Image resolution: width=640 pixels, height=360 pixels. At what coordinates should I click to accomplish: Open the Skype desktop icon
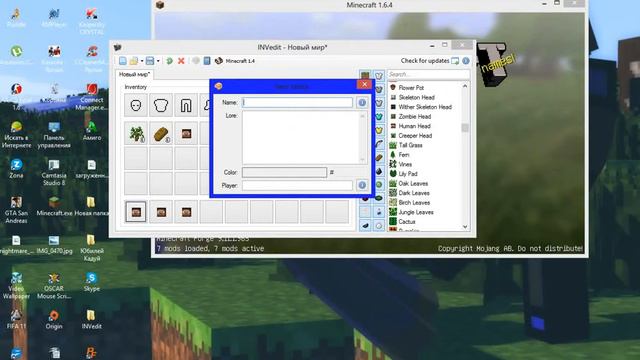(x=91, y=282)
